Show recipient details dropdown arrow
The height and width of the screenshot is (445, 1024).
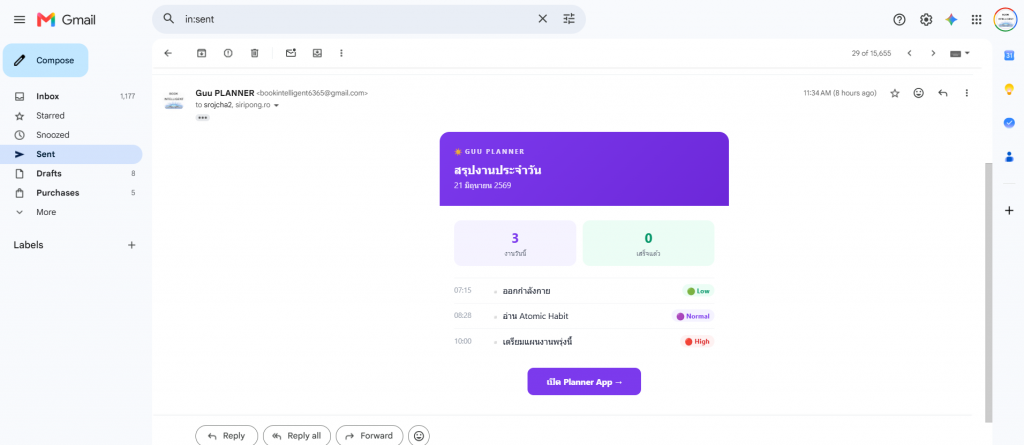[x=276, y=105]
